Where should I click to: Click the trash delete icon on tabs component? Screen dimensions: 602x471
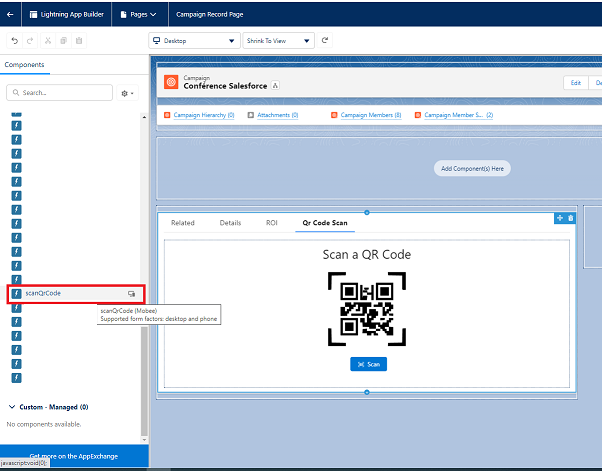[571, 218]
